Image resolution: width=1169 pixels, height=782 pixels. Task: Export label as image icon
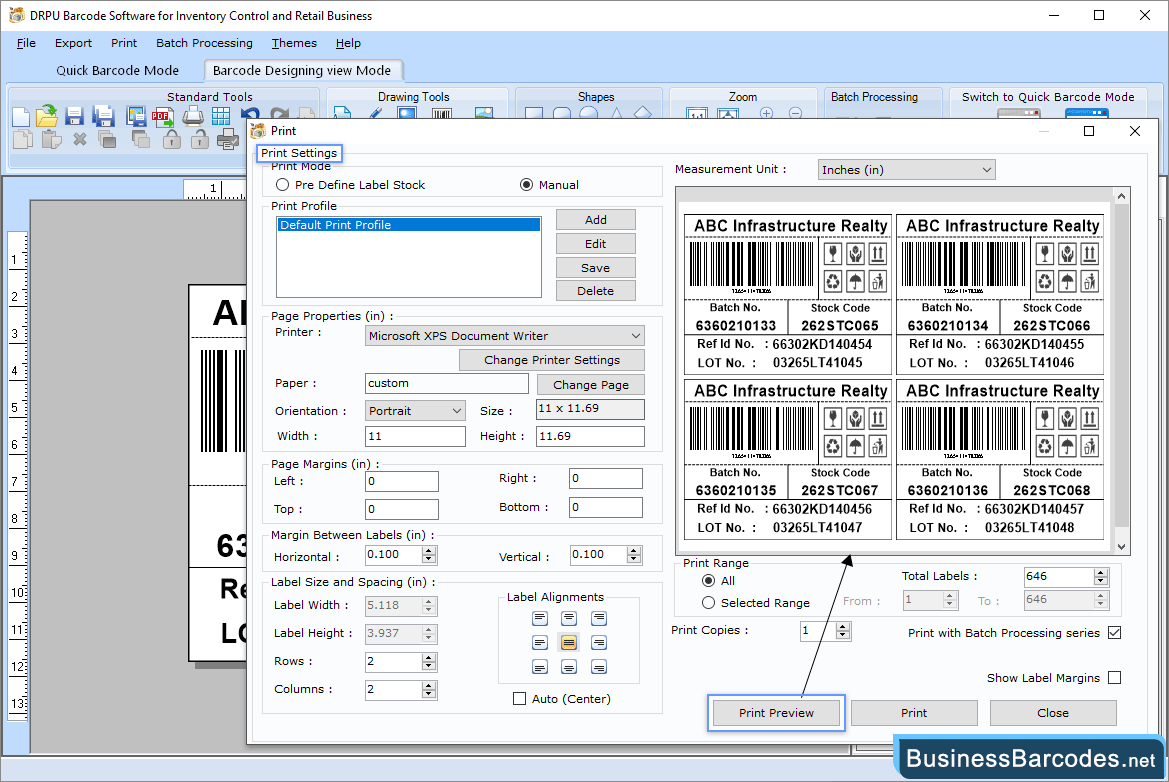[x=136, y=116]
